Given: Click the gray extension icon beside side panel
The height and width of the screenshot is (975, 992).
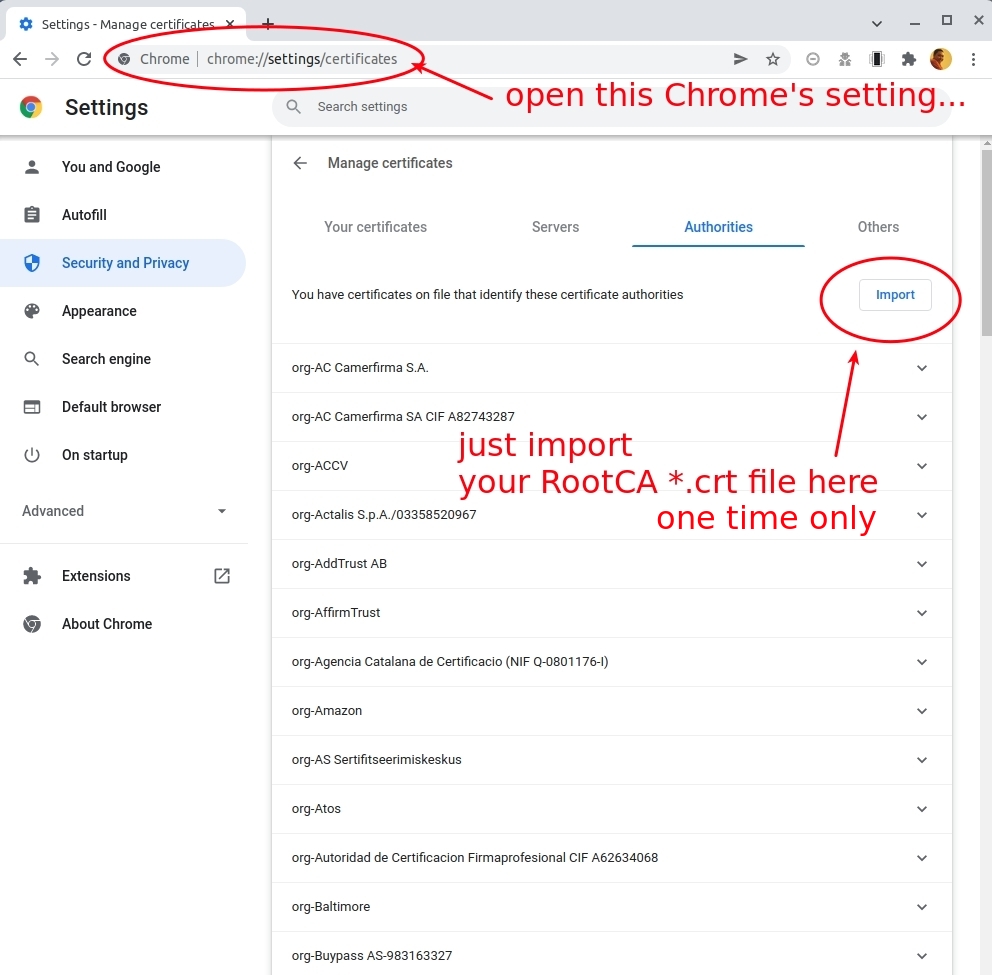Looking at the screenshot, I should (845, 59).
